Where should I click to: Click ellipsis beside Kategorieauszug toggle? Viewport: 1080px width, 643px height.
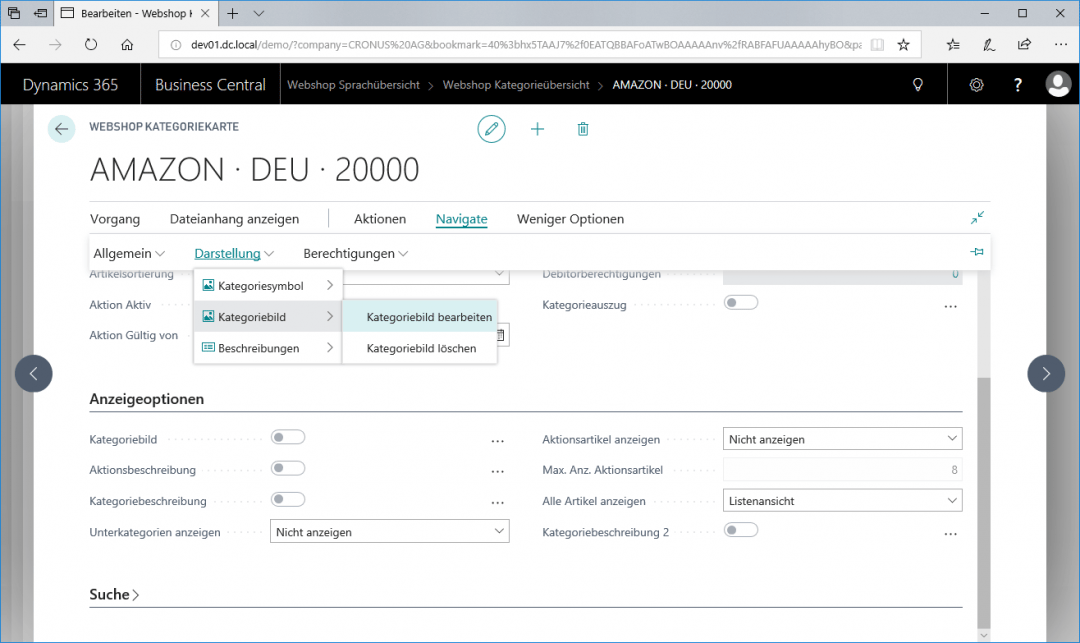(951, 306)
